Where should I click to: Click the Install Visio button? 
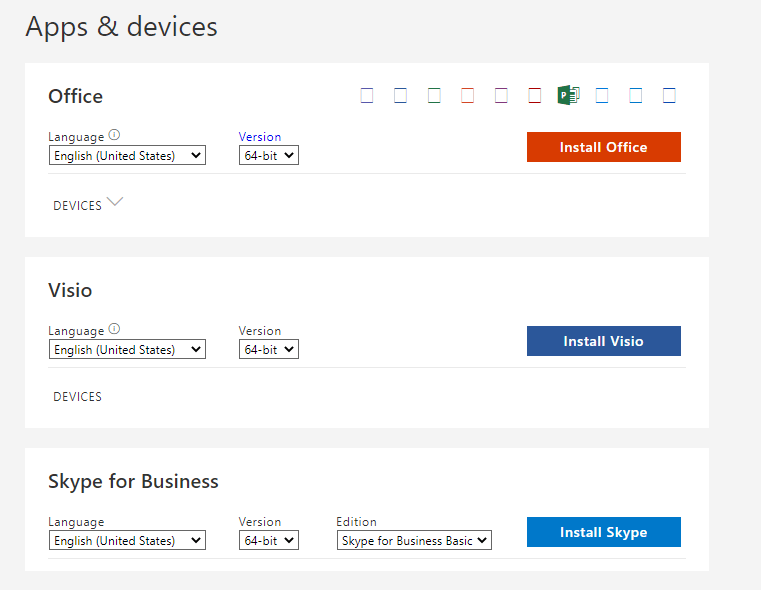(x=603, y=341)
